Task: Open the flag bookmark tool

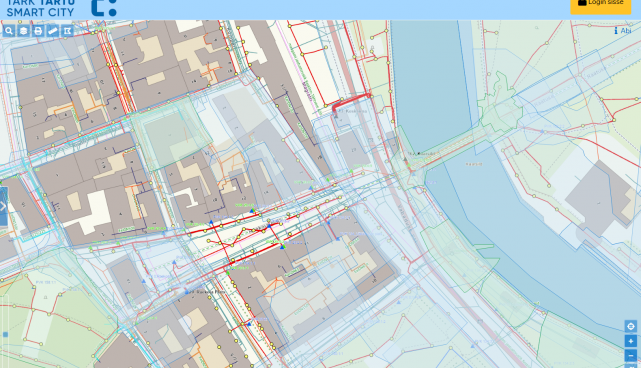Action: tap(67, 31)
